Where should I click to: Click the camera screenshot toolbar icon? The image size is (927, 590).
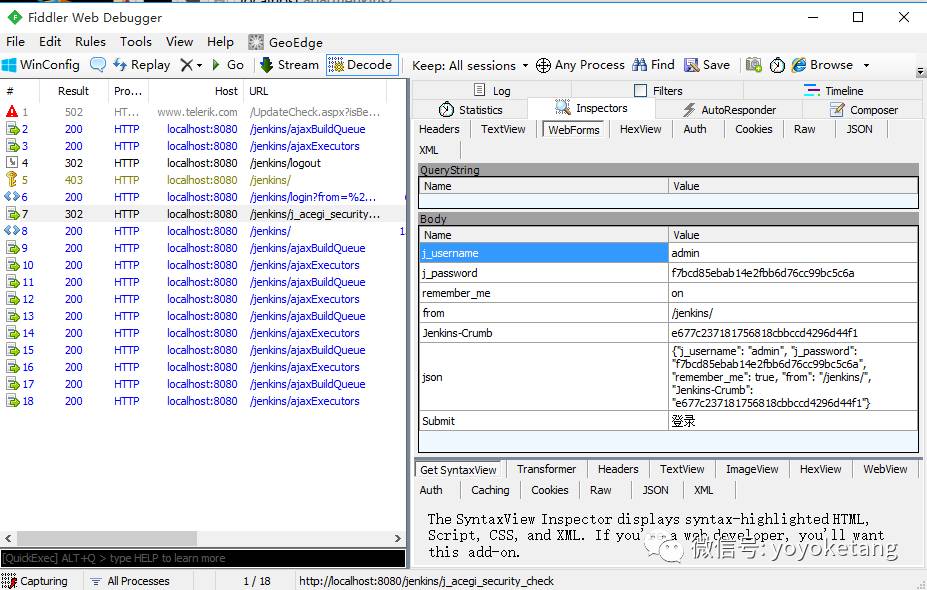tap(753, 64)
